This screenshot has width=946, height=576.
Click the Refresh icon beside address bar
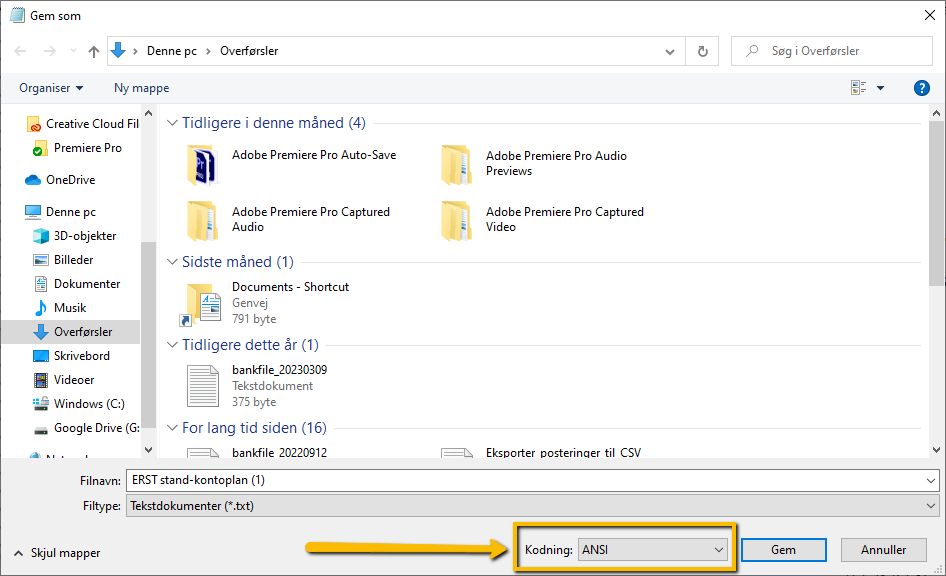click(x=702, y=51)
